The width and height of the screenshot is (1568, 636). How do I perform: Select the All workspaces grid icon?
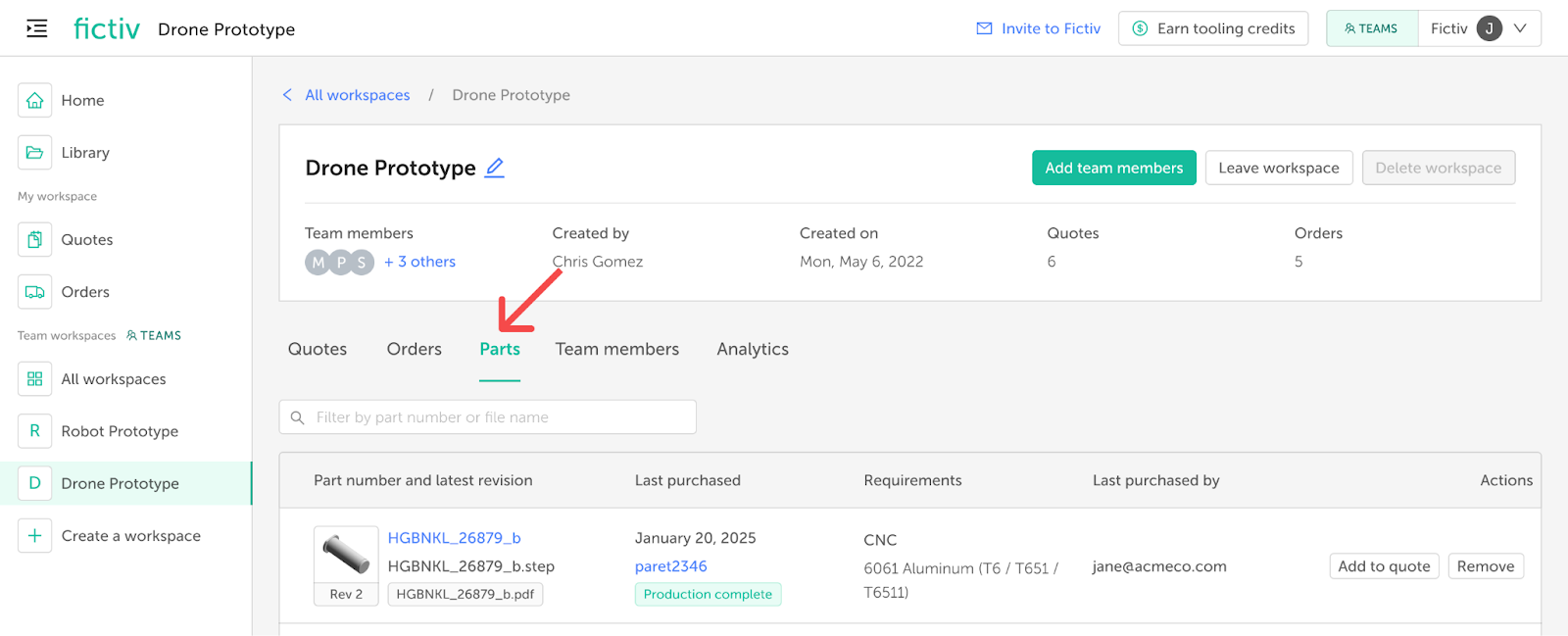34,379
